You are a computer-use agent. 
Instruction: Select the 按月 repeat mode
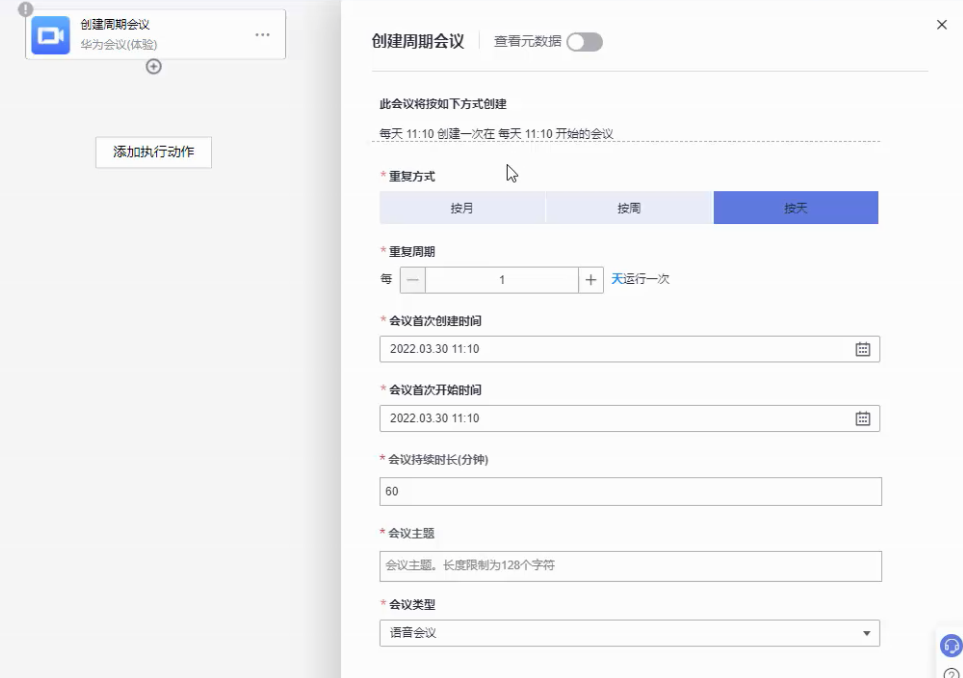click(x=462, y=208)
